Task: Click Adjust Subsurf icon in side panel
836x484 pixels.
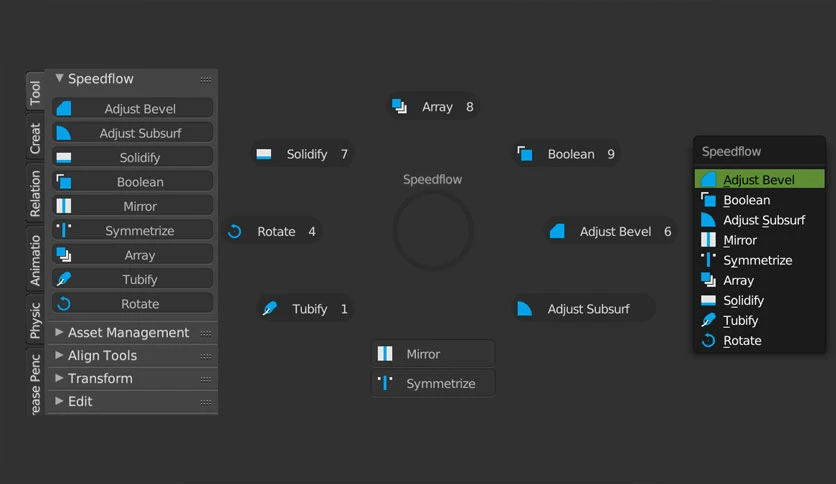Action: click(x=64, y=133)
